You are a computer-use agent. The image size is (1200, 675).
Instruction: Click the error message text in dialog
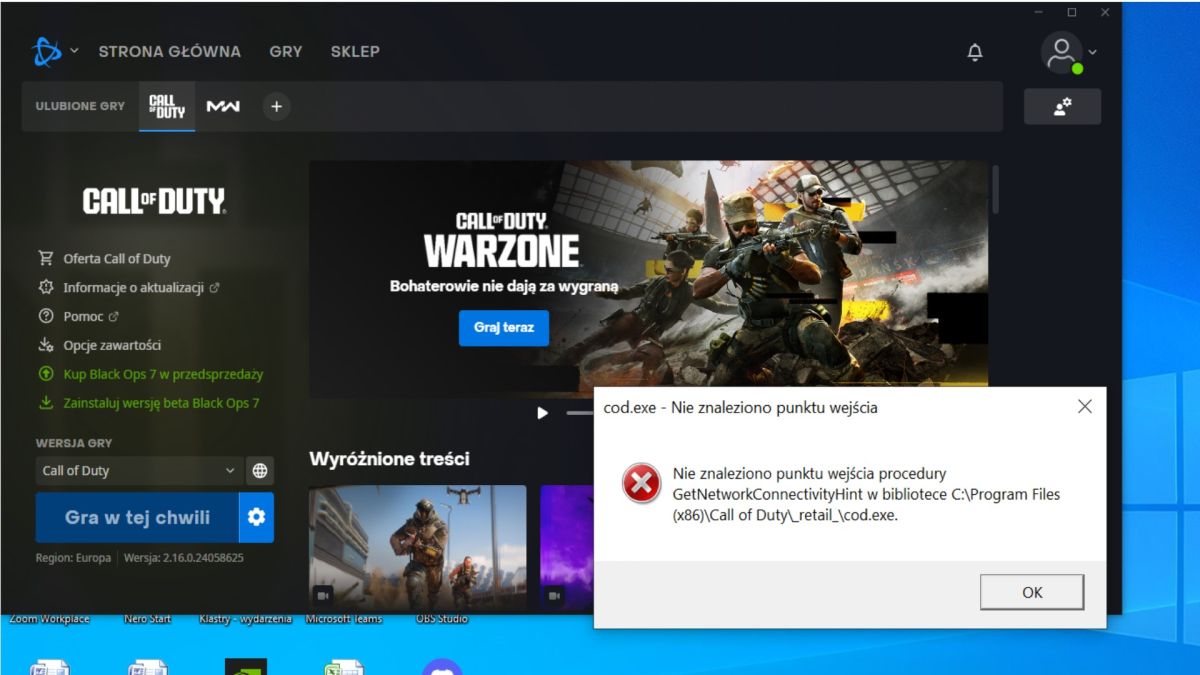pos(866,494)
